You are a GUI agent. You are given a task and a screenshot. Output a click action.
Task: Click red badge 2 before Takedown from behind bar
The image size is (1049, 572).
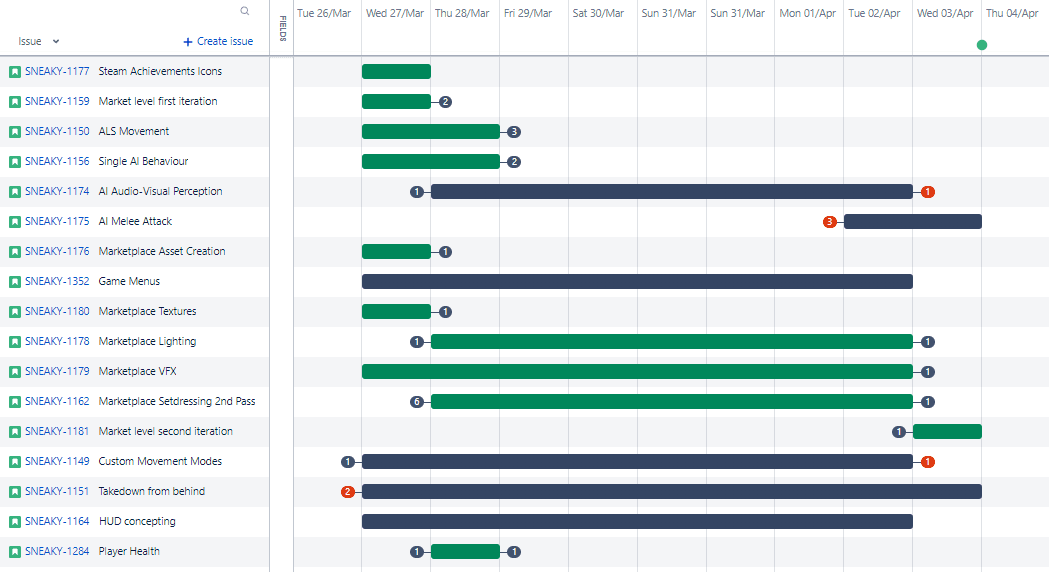pyautogui.click(x=348, y=492)
